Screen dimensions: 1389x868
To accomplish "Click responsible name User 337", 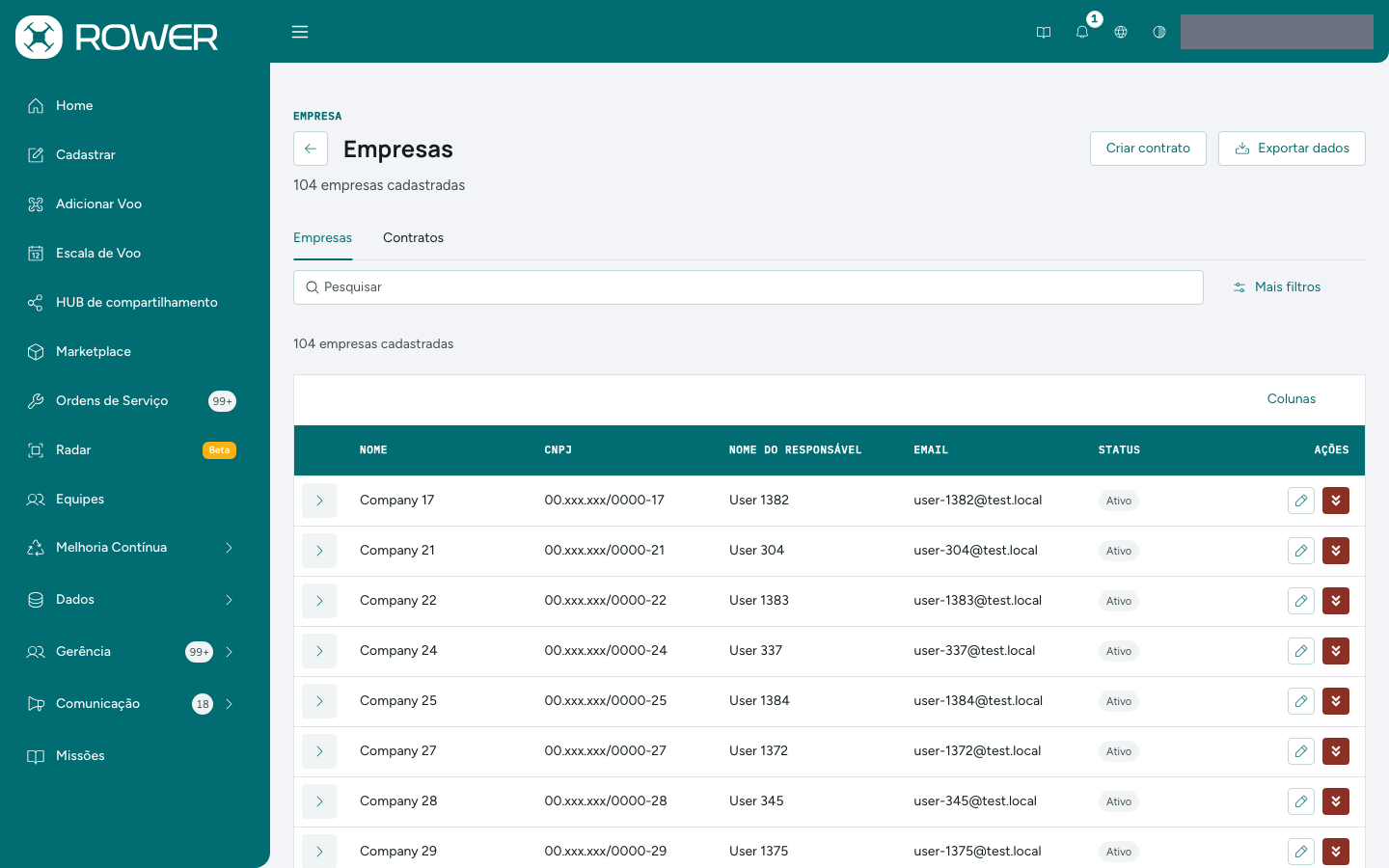I will 755,651.
